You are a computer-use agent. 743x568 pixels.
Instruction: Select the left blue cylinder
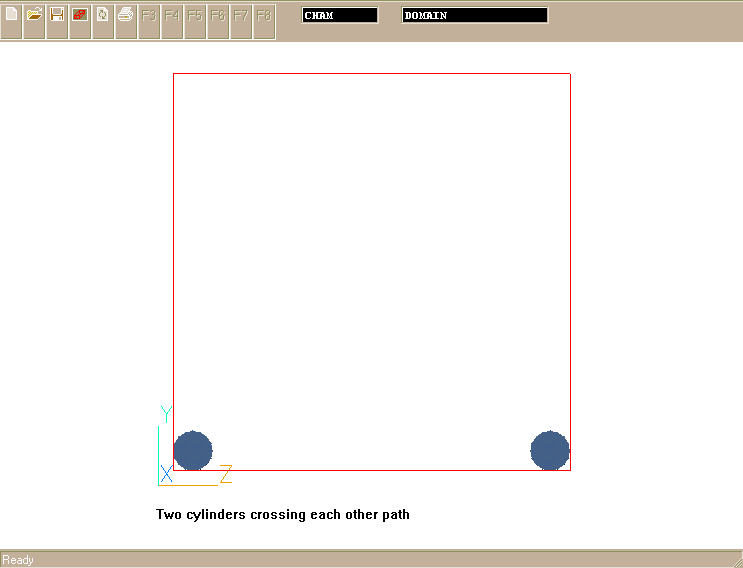click(192, 451)
